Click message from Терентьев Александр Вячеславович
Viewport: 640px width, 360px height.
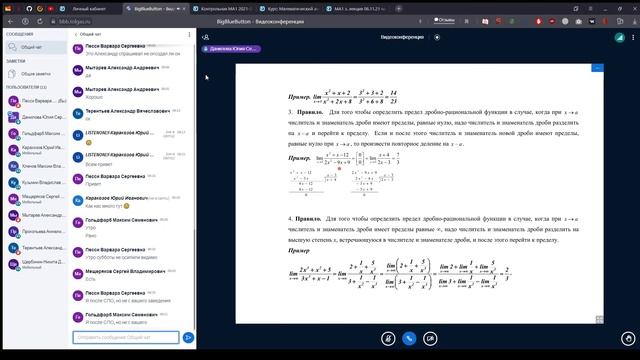(129, 115)
